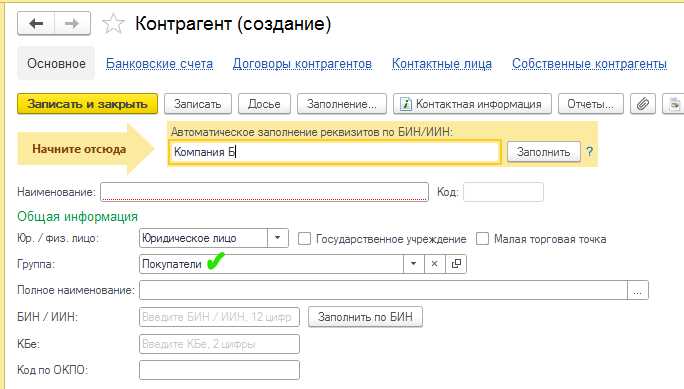Viewport: 684px width, 389px height.
Task: Enable the Государственное учреждение checkbox
Action: [304, 239]
